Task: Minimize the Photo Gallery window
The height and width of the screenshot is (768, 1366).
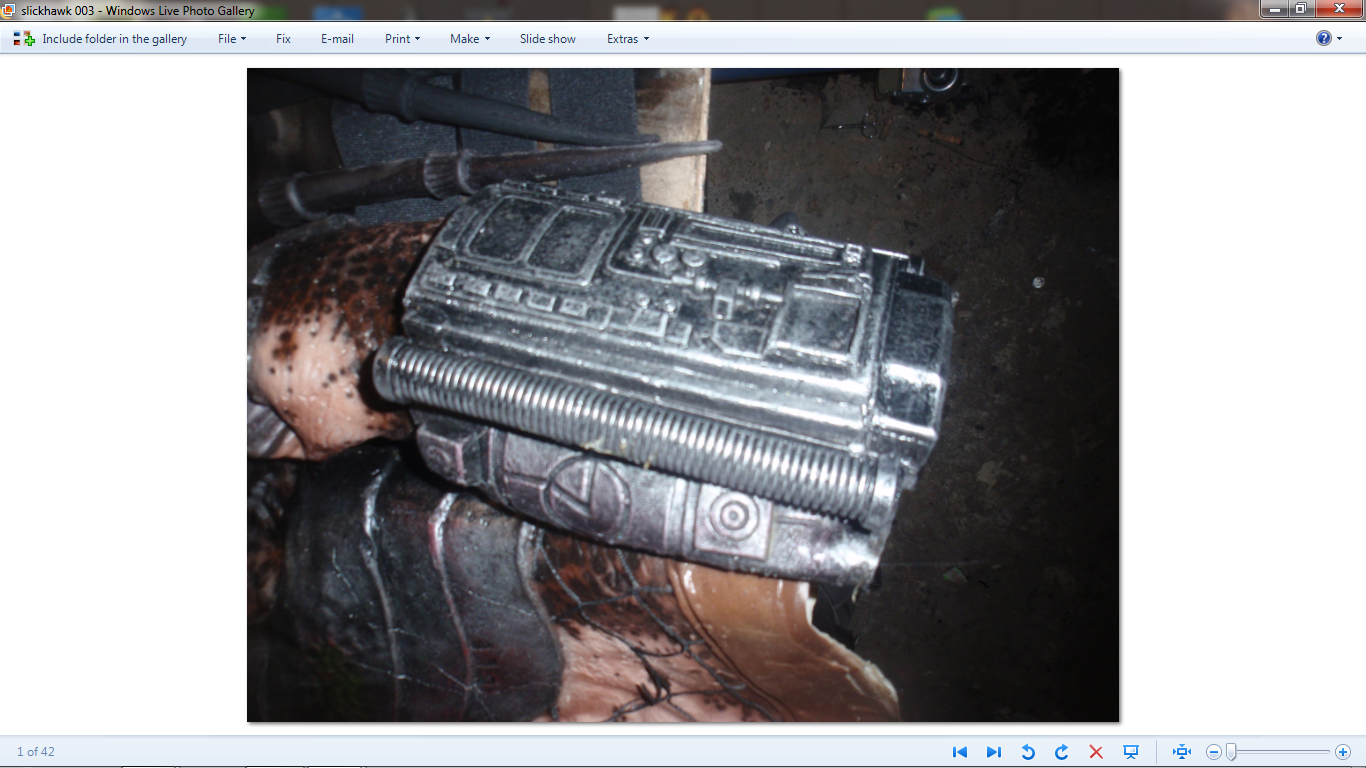Action: click(1274, 8)
